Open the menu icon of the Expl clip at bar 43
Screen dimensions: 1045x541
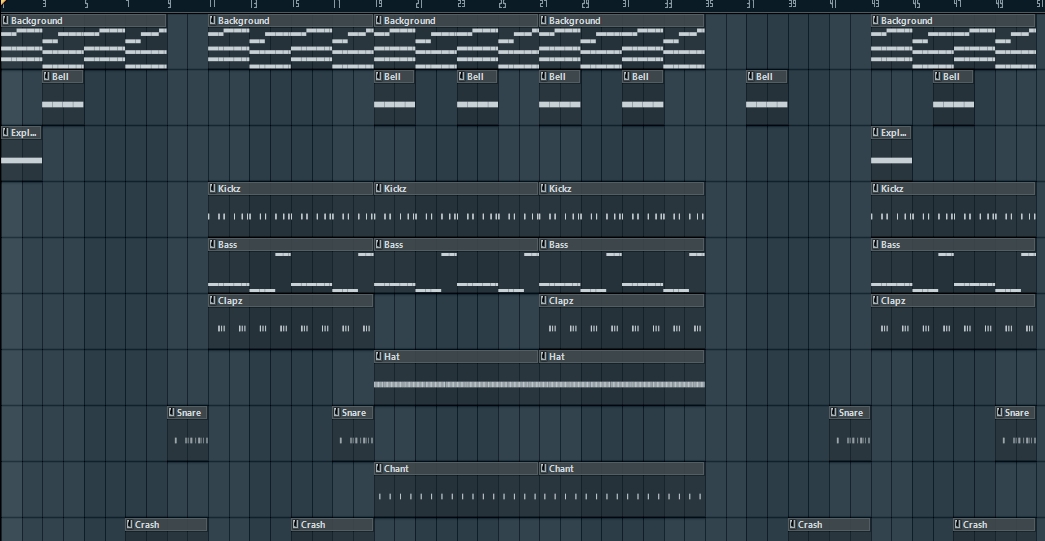876,133
